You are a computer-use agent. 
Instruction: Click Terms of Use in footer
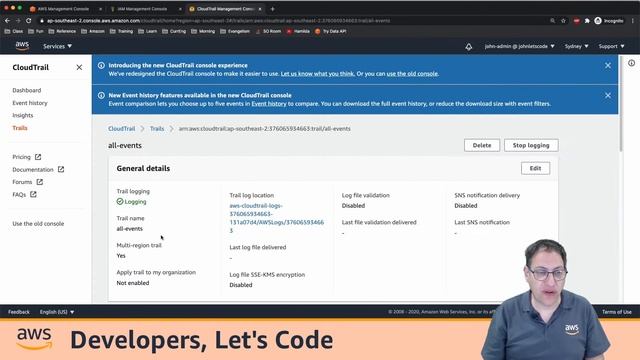617,312
